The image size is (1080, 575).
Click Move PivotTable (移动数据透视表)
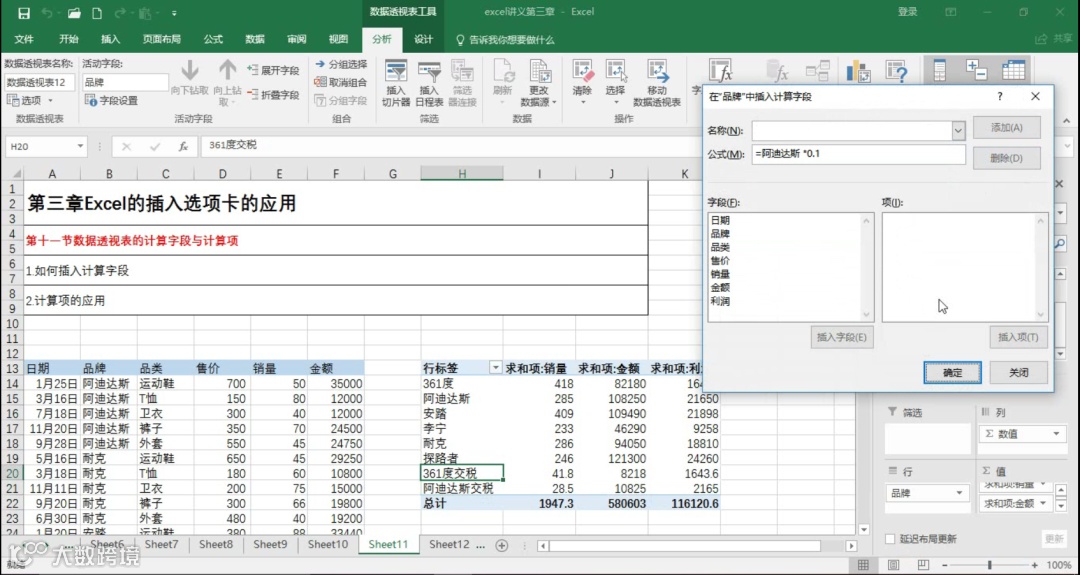[x=657, y=84]
